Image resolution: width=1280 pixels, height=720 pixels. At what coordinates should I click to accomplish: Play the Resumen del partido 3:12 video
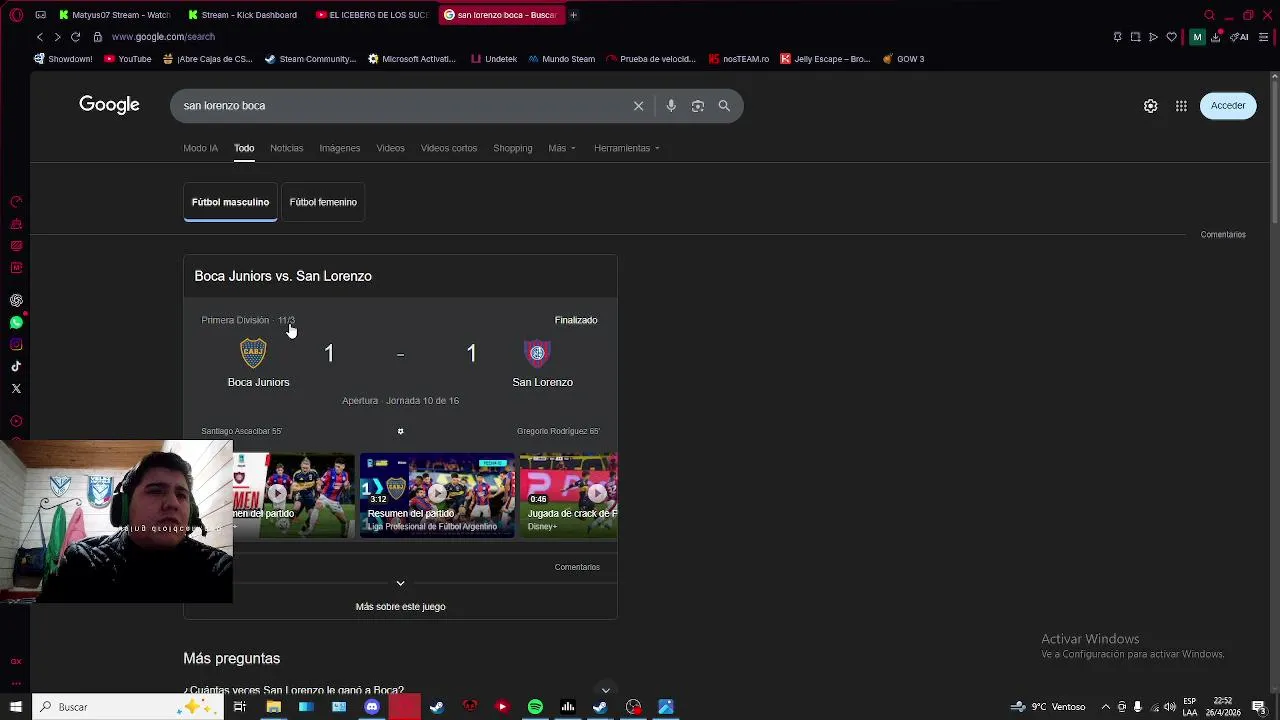pos(437,495)
